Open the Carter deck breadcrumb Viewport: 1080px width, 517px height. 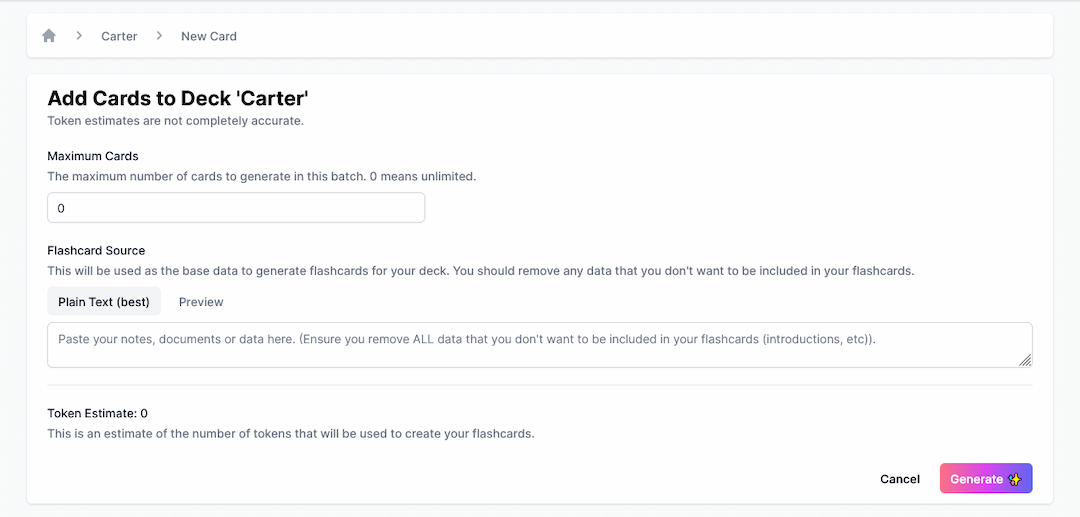pos(119,36)
